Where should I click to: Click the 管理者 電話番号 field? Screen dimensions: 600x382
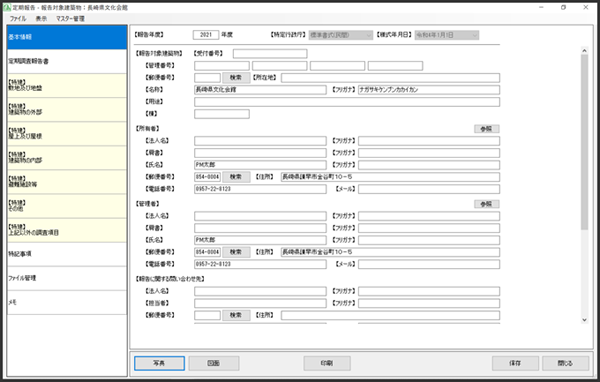pos(260,264)
